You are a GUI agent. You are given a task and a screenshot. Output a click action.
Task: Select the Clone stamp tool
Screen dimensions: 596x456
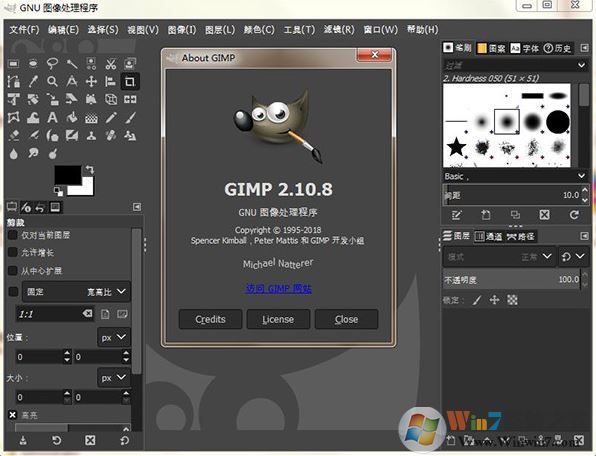pos(91,135)
